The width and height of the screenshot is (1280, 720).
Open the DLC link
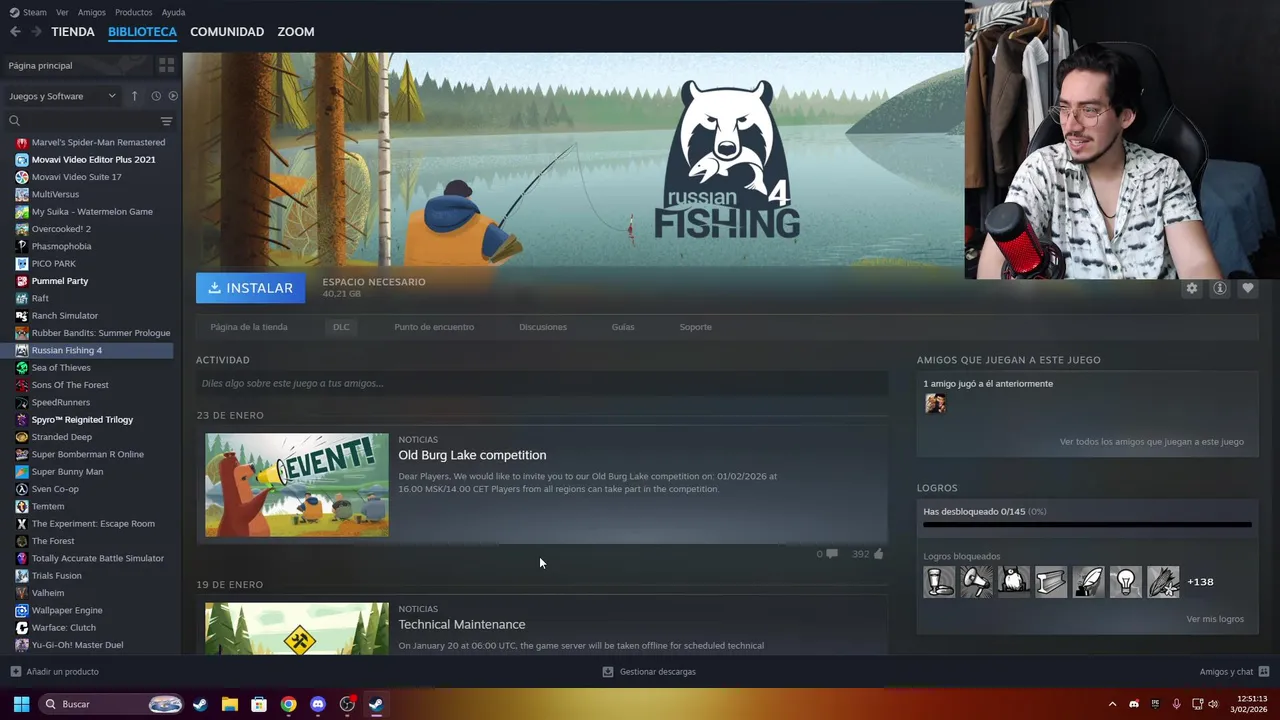pos(341,327)
